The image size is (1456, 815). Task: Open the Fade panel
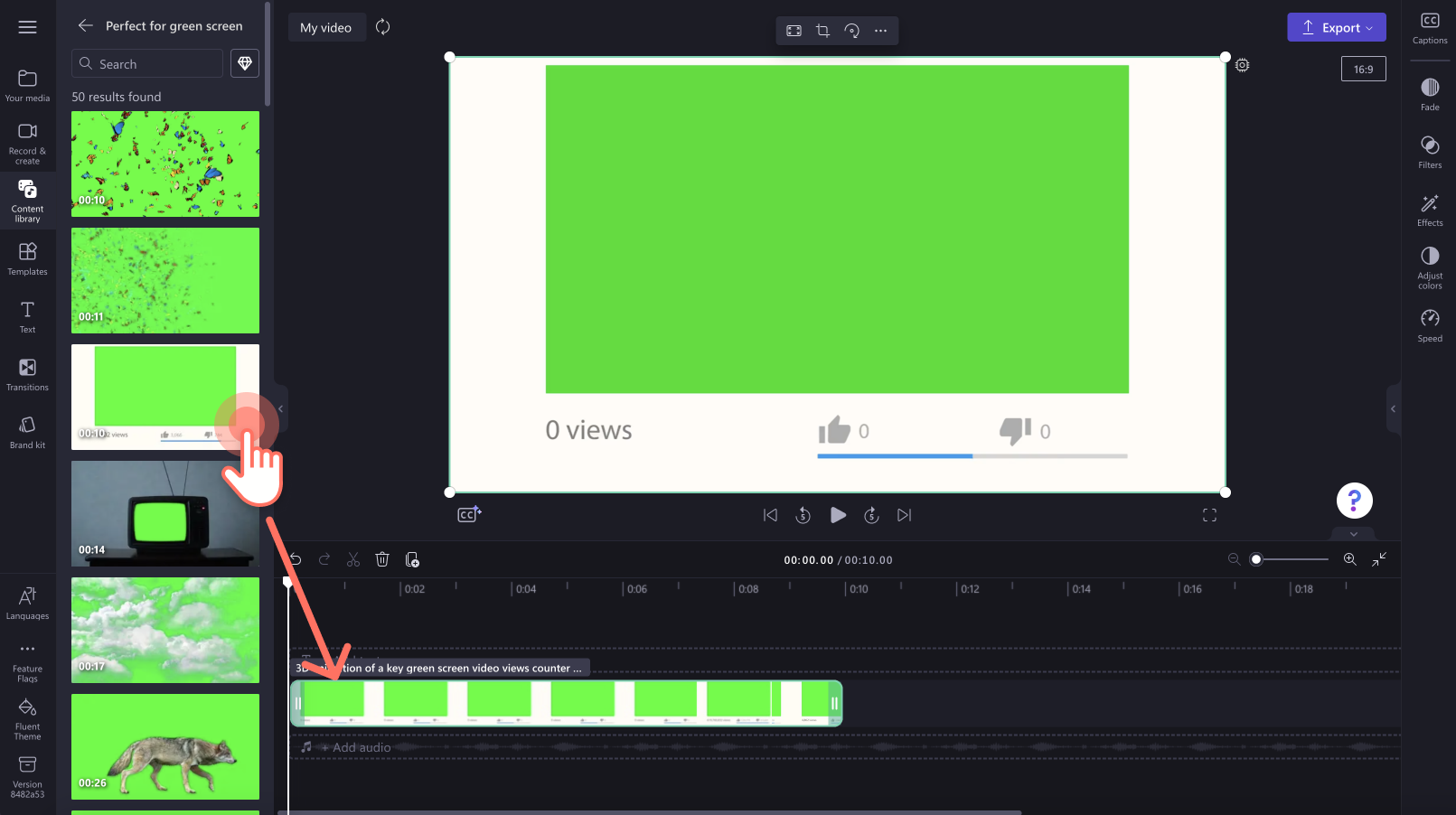(x=1430, y=94)
